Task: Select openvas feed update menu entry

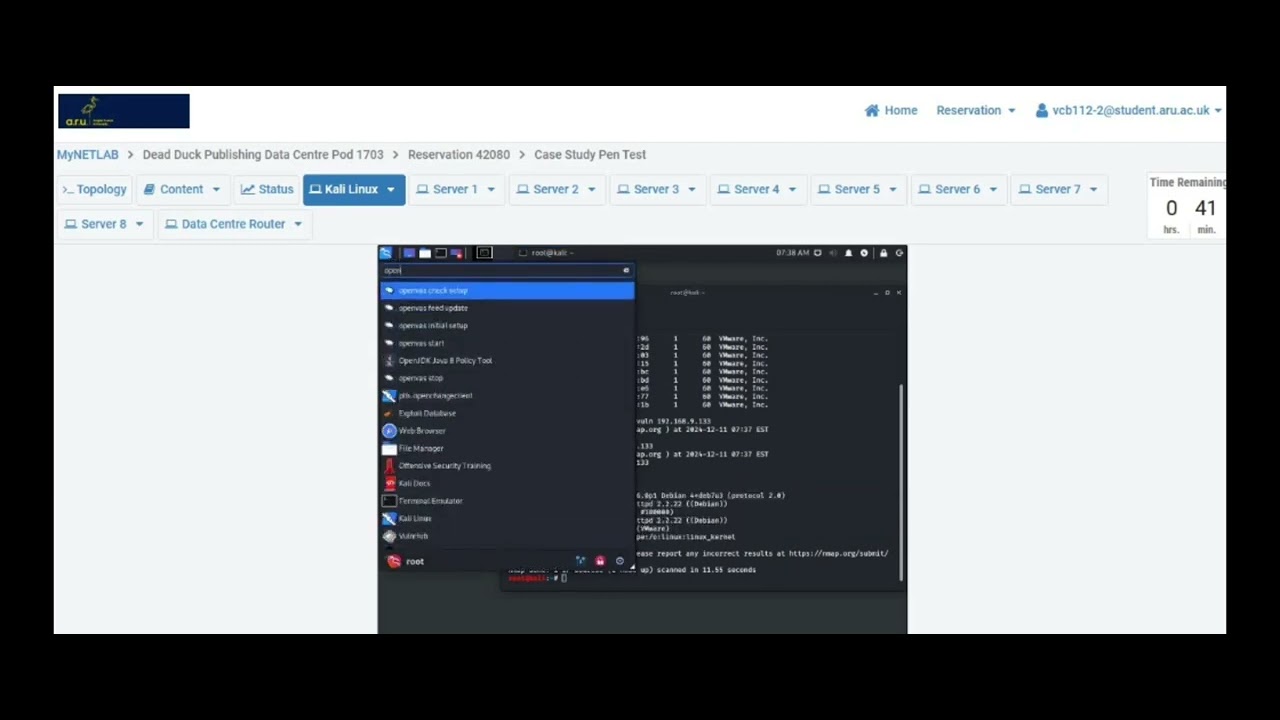Action: pos(507,308)
